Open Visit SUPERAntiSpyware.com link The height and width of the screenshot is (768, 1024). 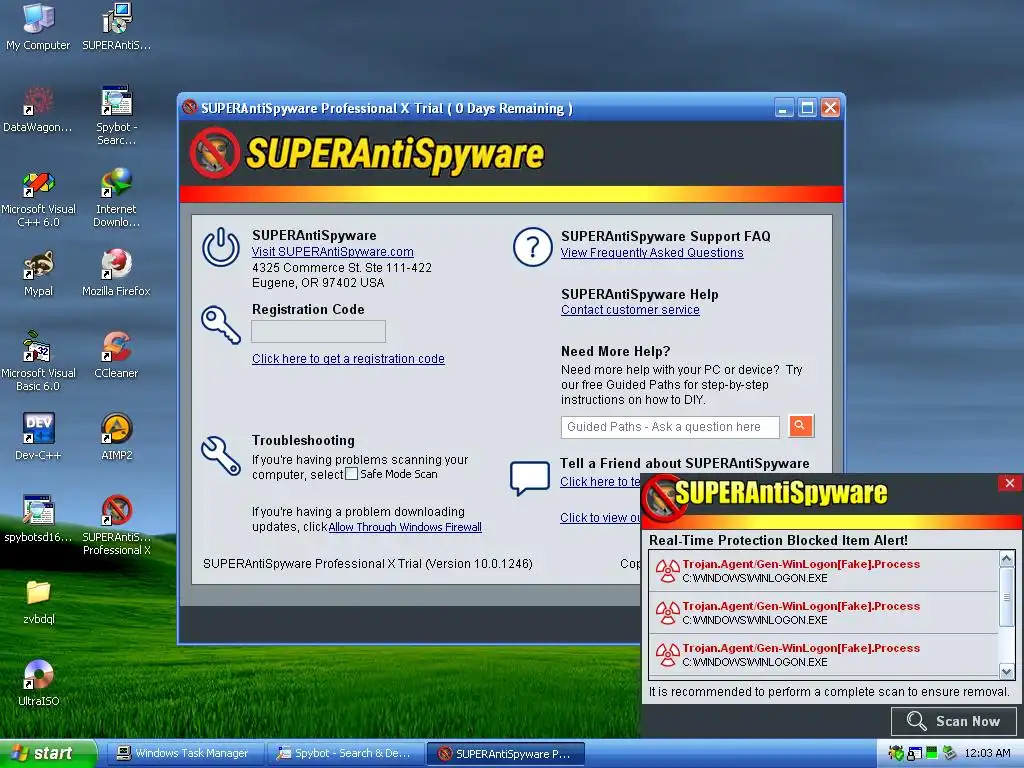[x=332, y=252]
